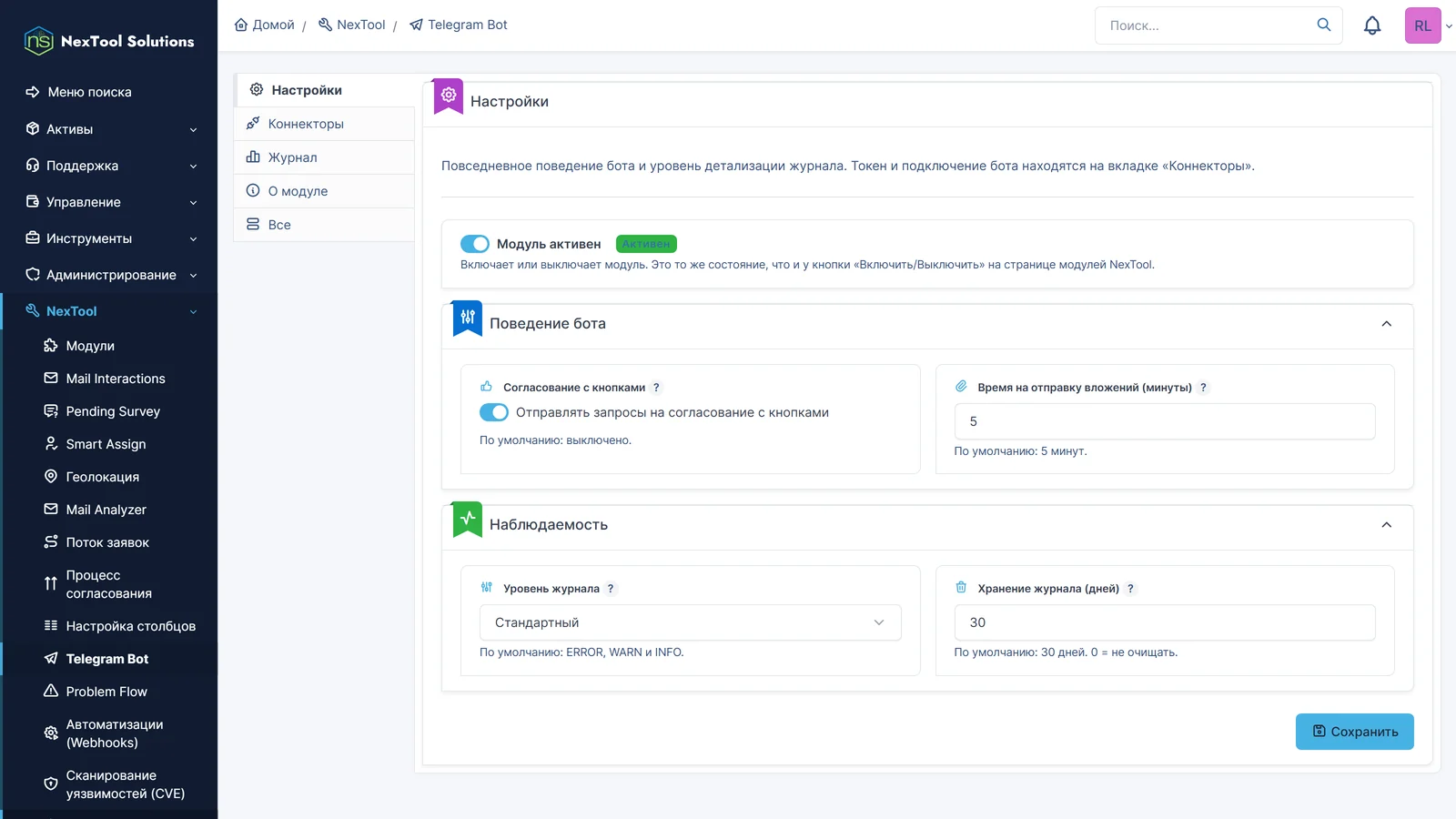Image resolution: width=1456 pixels, height=819 pixels.
Task: Collapse the Наблюдаемость section chevron
Action: [1387, 525]
